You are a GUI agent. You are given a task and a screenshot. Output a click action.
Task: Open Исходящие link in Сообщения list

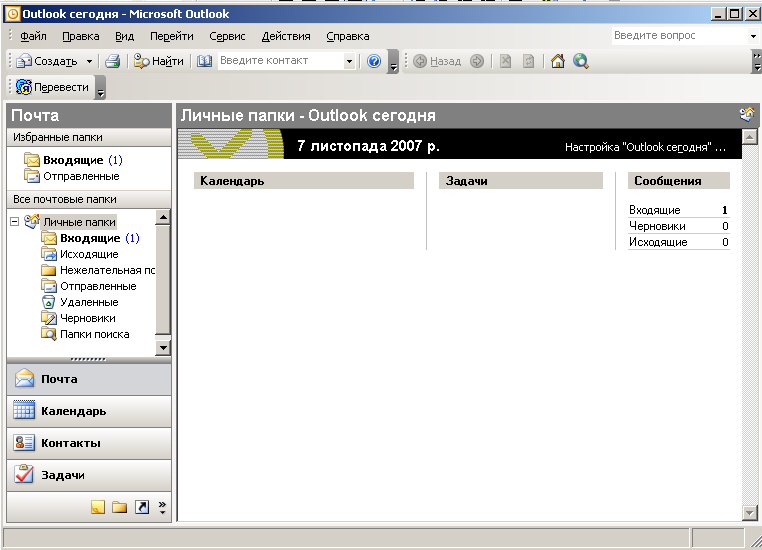point(658,242)
